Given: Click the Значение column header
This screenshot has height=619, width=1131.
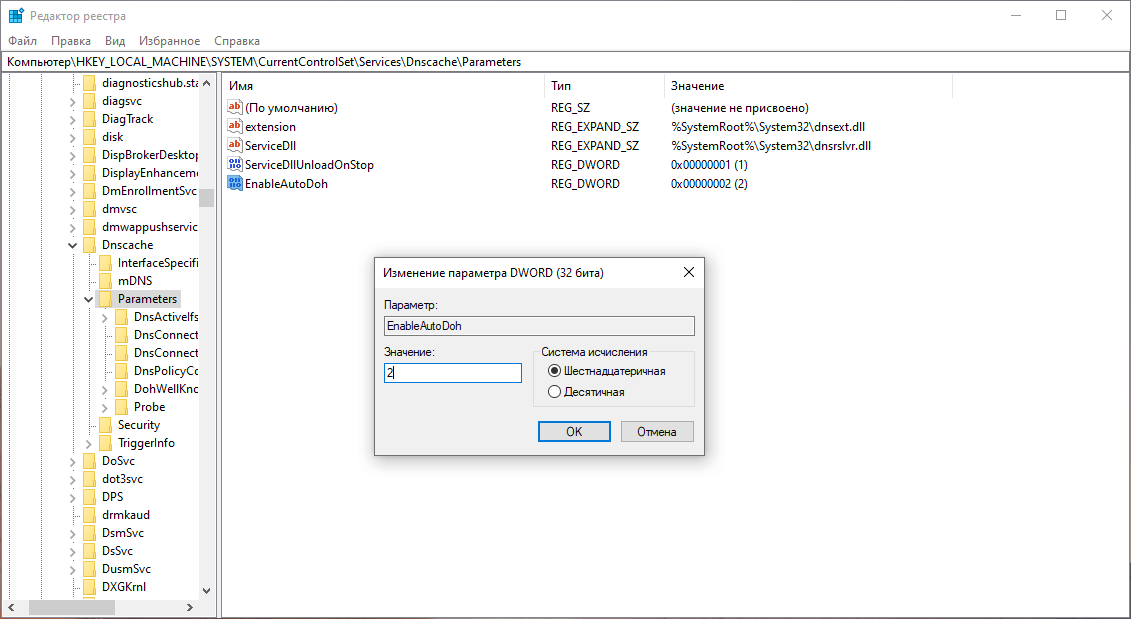Looking at the screenshot, I should pos(808,86).
